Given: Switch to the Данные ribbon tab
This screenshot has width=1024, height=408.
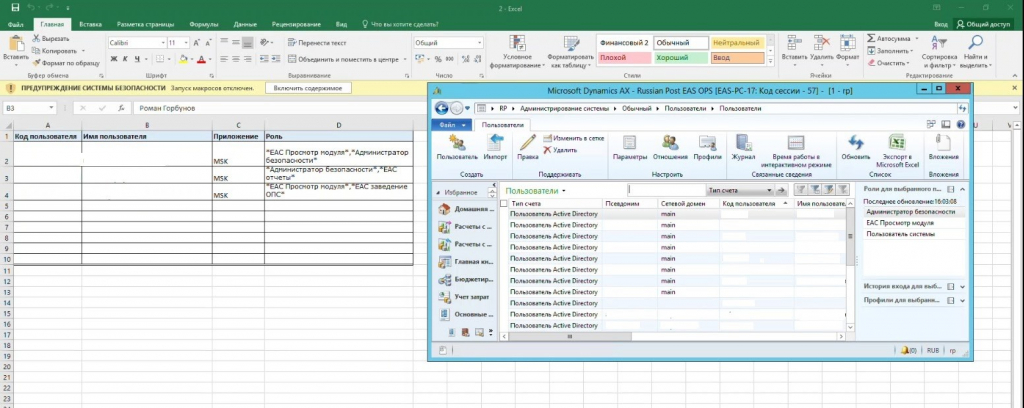Looking at the screenshot, I should [244, 24].
